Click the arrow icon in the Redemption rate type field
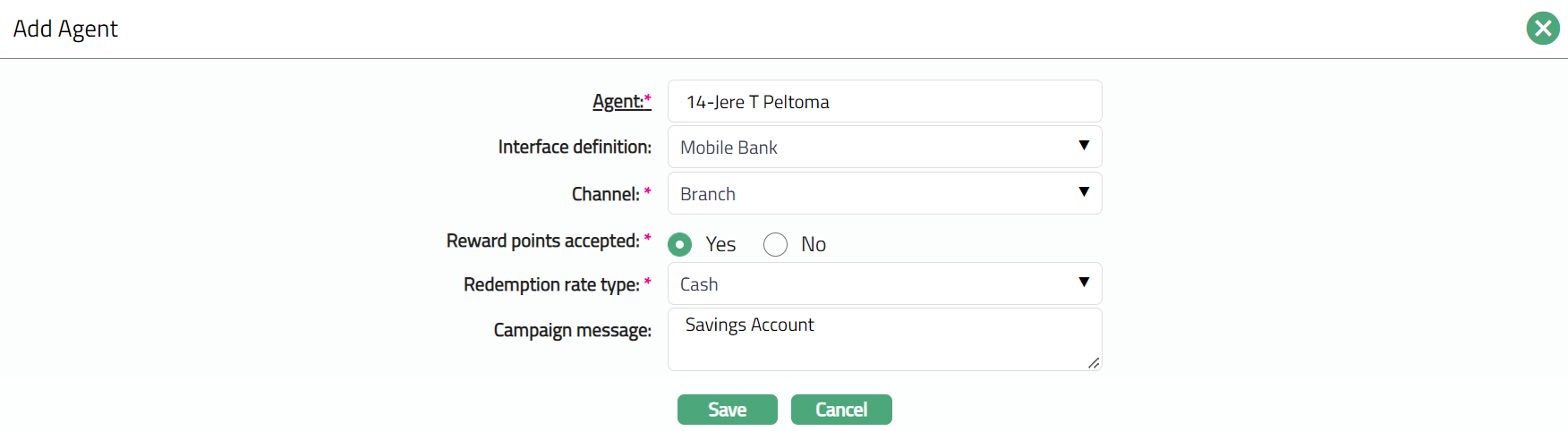This screenshot has height=431, width=1568. 1083,283
